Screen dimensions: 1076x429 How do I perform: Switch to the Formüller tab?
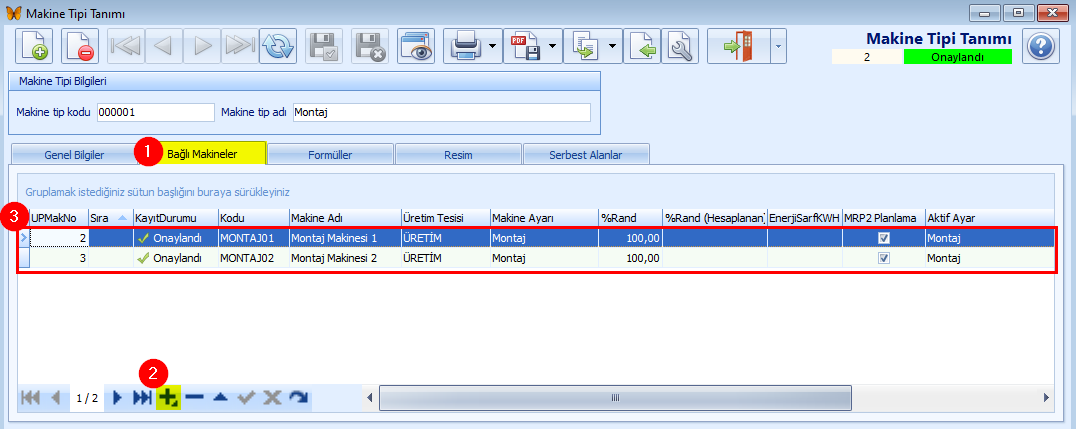point(329,155)
